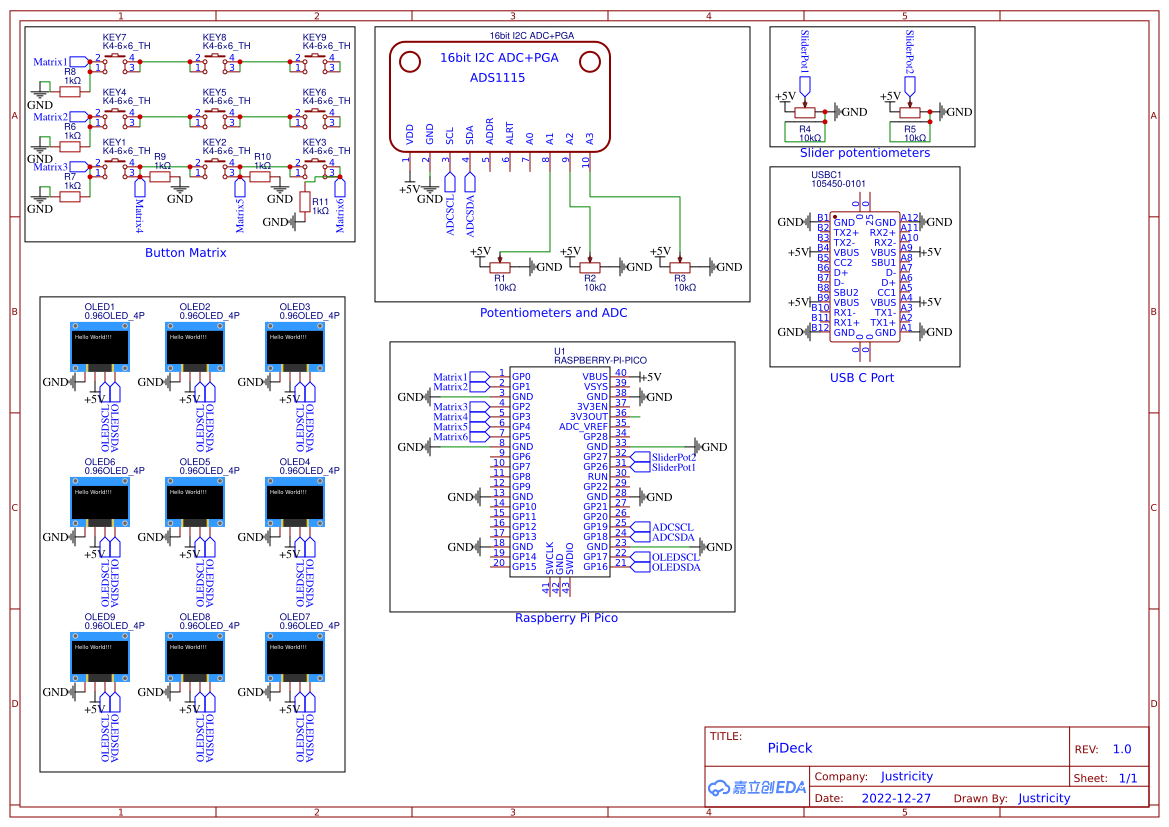Select the R1 potentiometer symbol

(x=499, y=267)
